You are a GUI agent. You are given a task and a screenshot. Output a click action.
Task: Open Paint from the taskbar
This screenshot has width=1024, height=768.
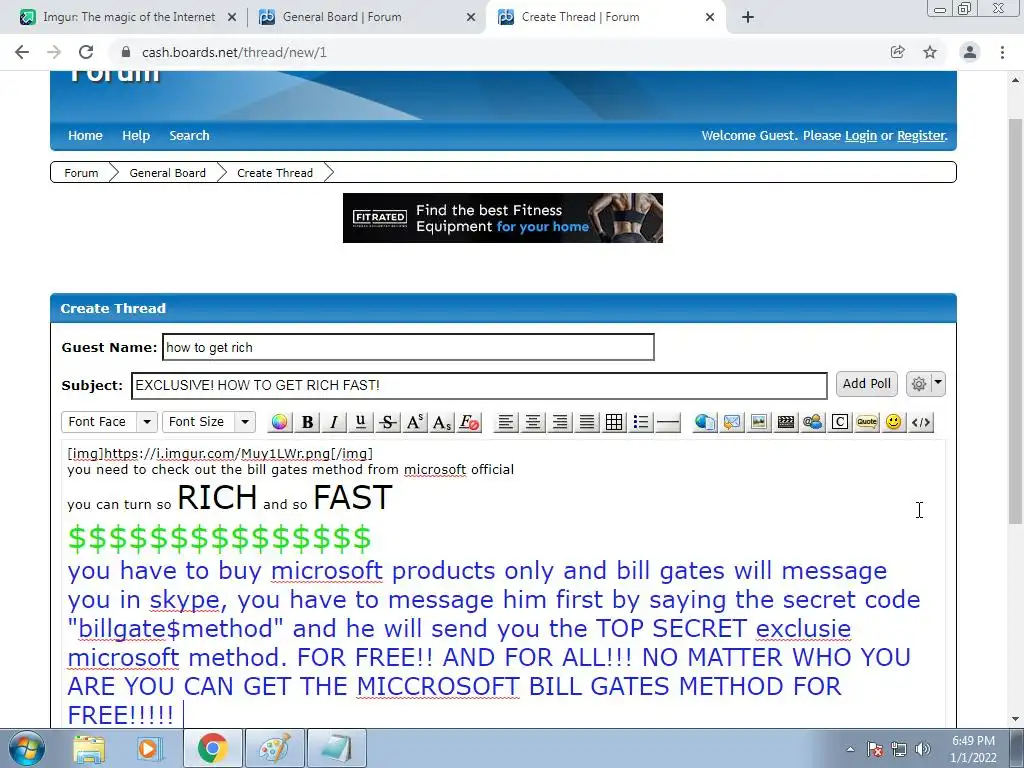pos(274,748)
